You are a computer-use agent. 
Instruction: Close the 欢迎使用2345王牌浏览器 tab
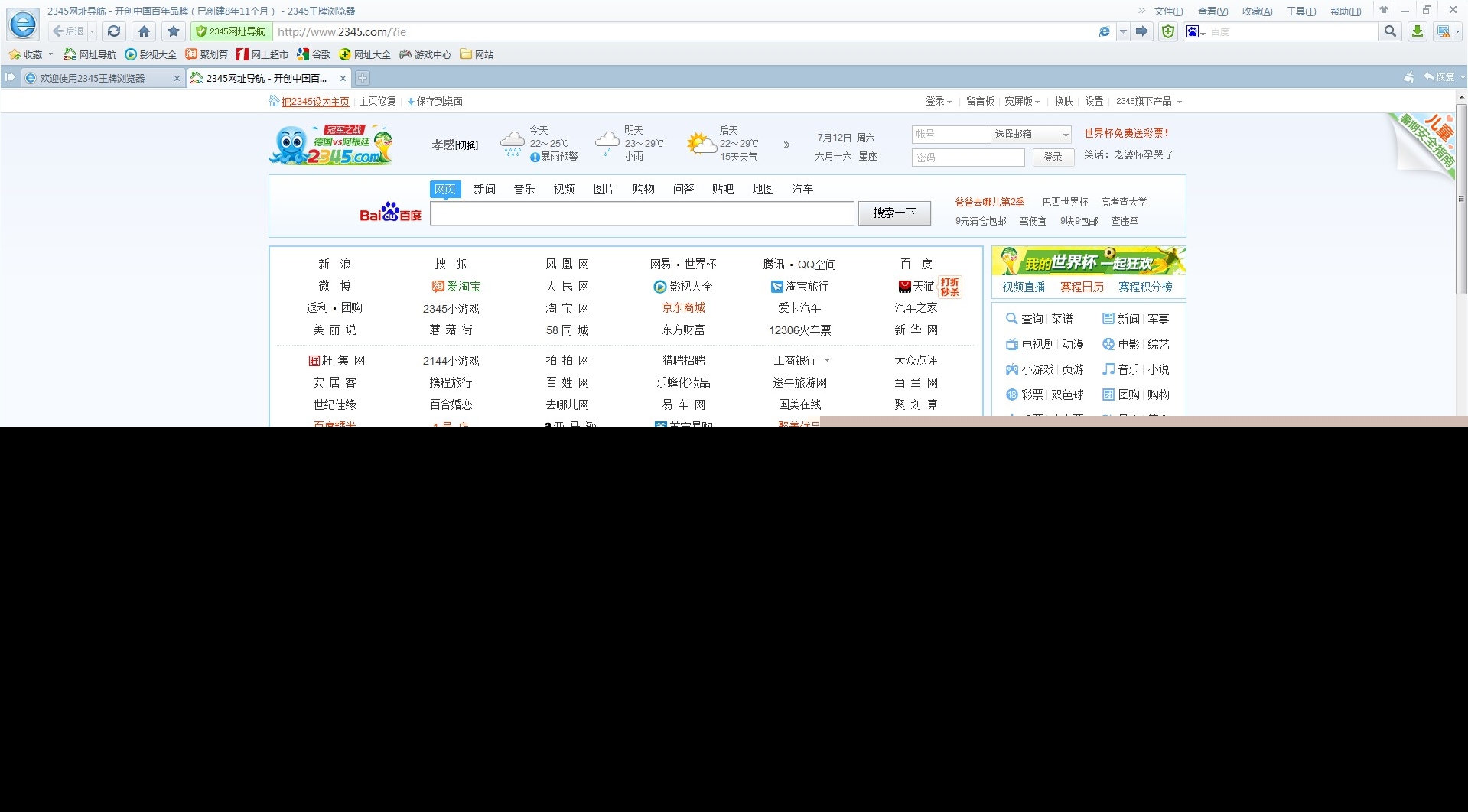tap(177, 78)
